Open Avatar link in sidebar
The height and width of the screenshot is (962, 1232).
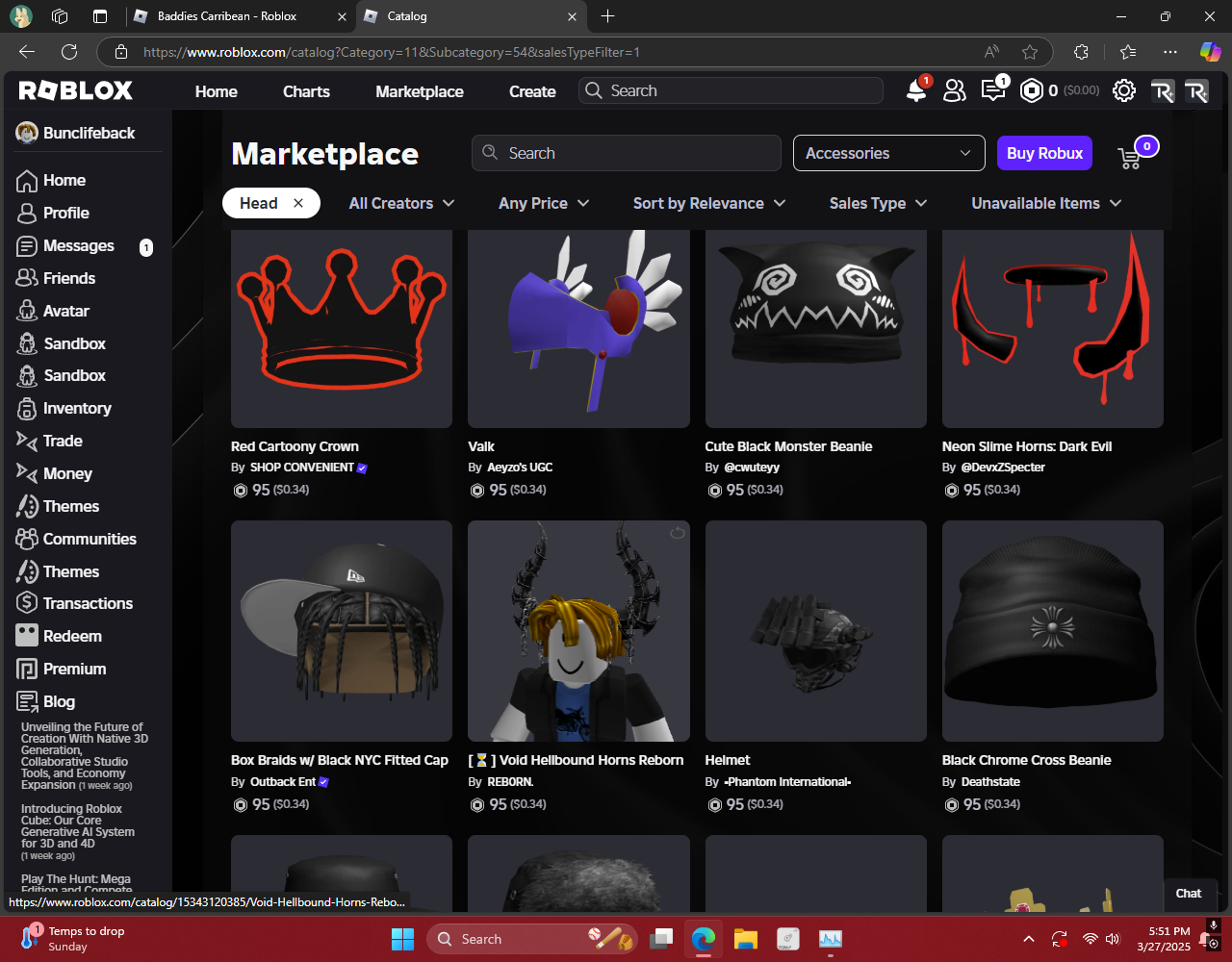click(66, 311)
